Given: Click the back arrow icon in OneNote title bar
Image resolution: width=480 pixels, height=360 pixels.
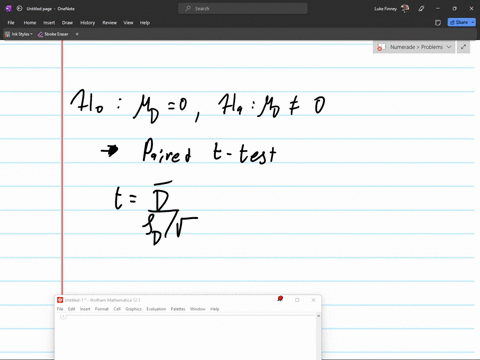Looking at the screenshot, I should 19,8.
